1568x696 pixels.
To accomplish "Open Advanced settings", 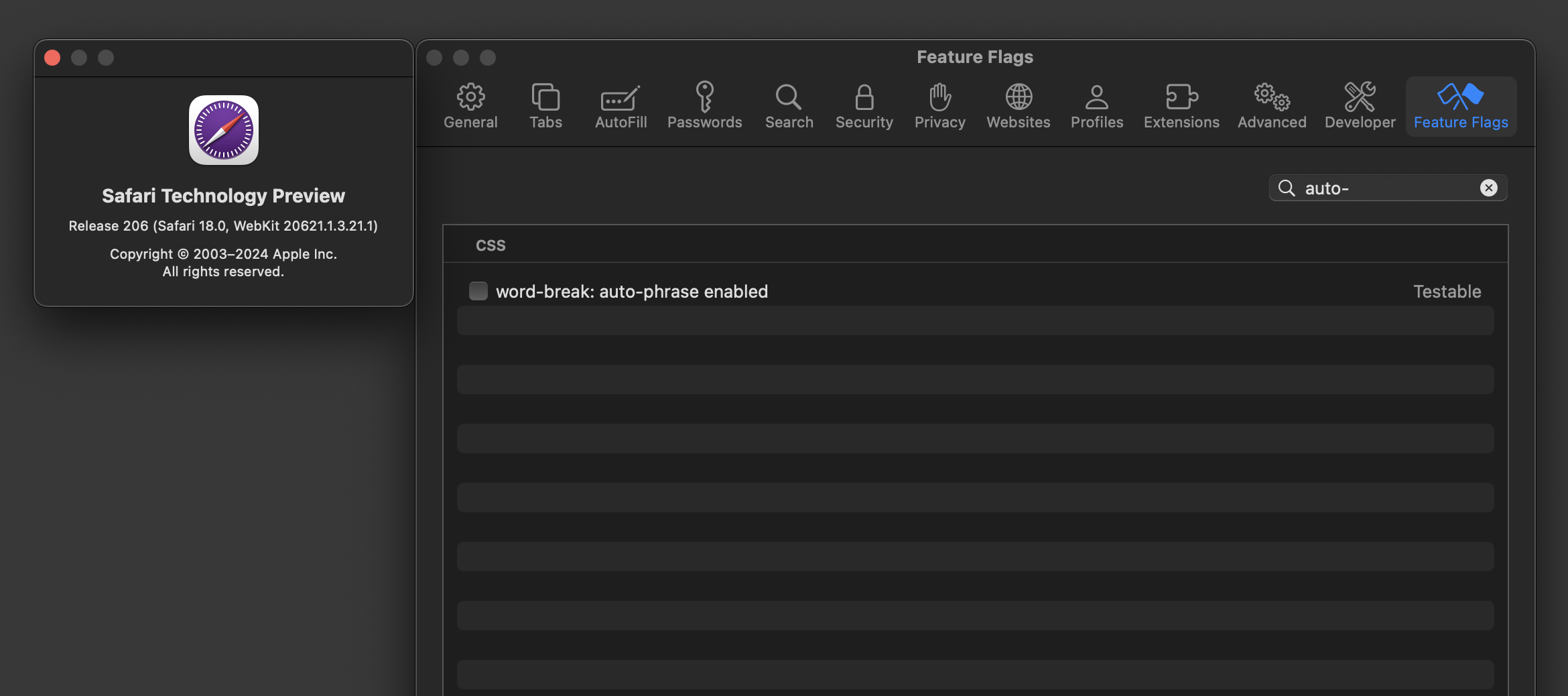I will click(x=1272, y=107).
